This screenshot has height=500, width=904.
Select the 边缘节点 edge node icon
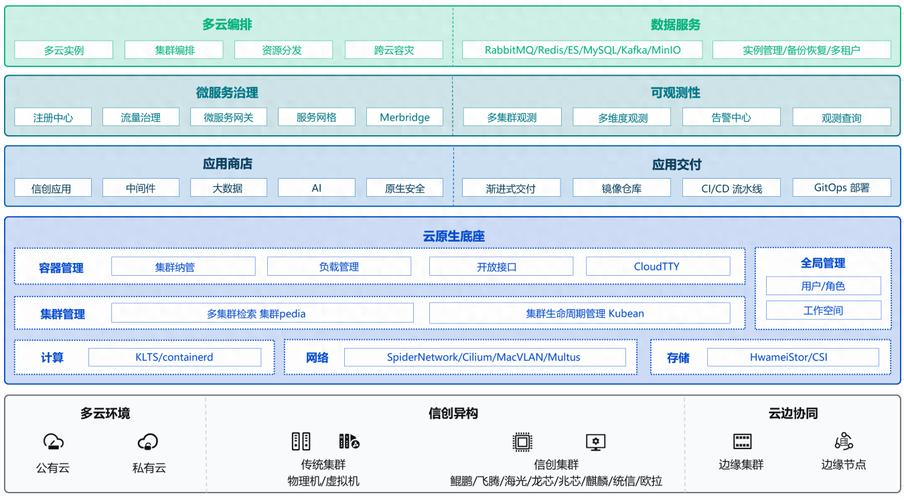[843, 441]
